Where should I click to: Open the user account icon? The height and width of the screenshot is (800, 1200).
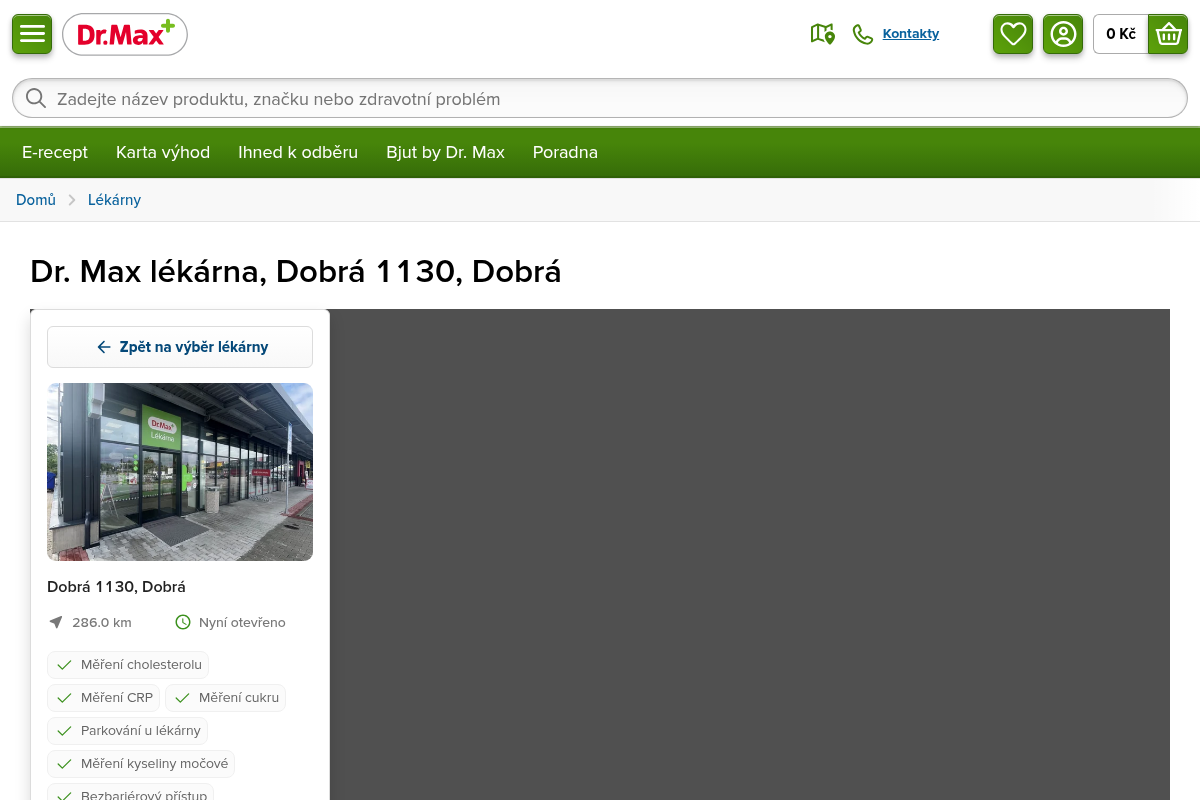(x=1063, y=34)
